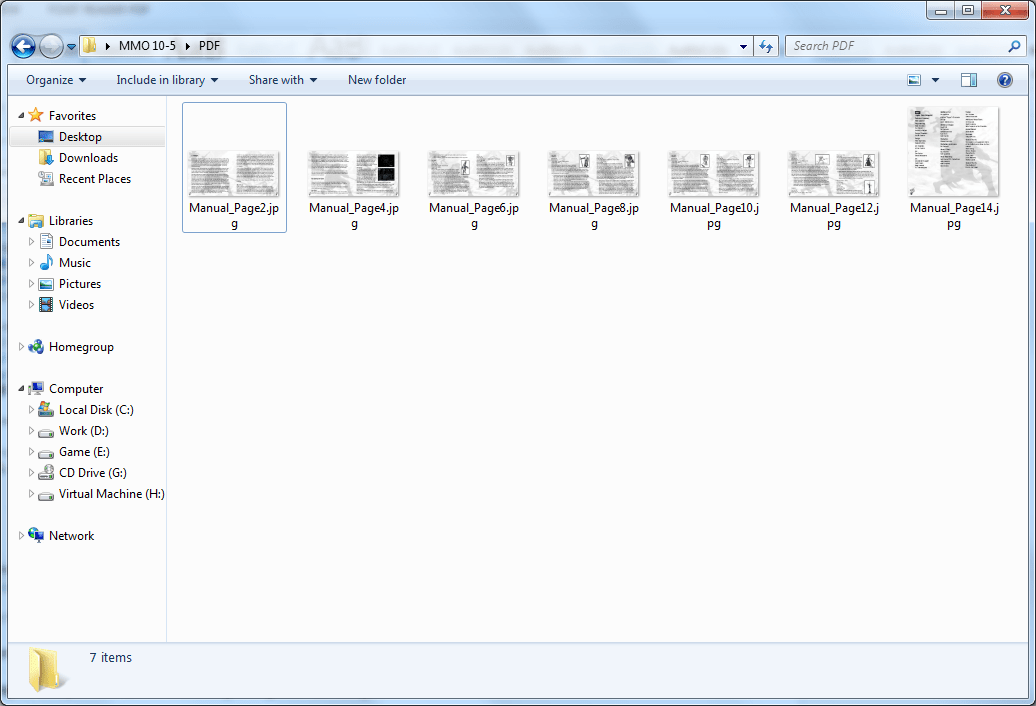
Task: Collapse the Libraries section arrow
Action: [22, 221]
